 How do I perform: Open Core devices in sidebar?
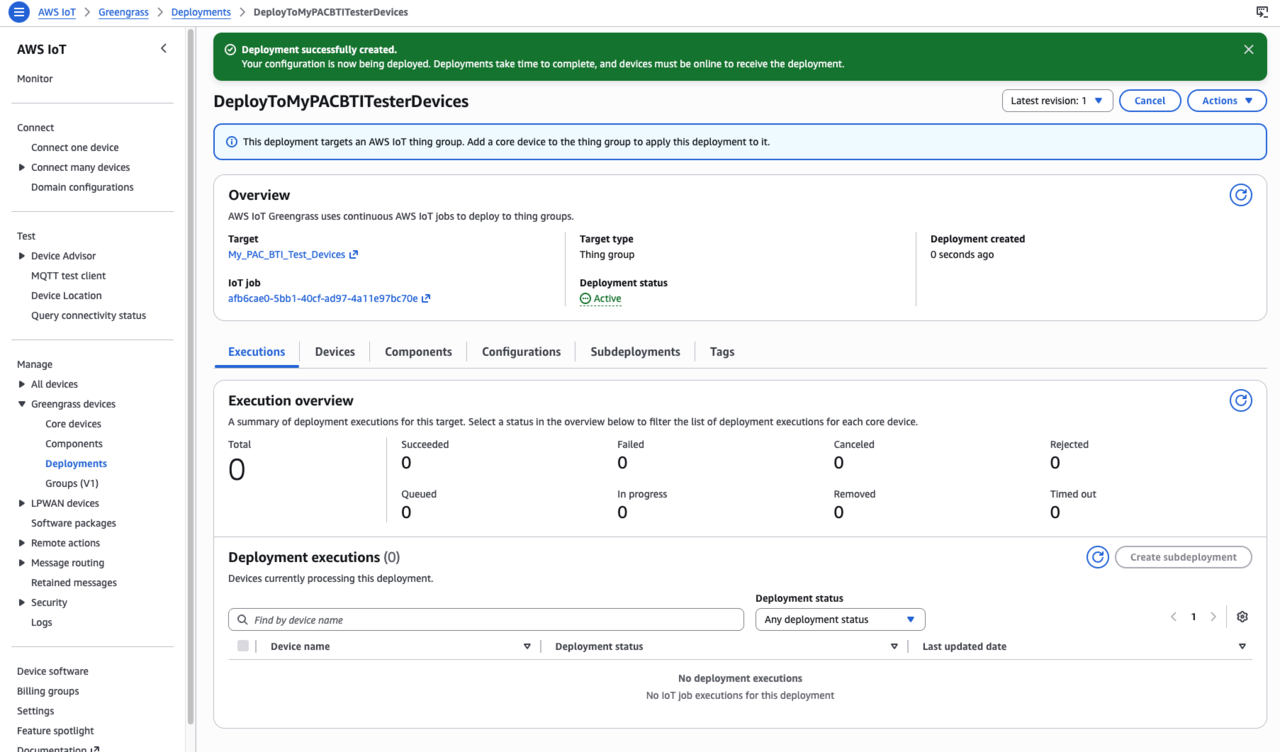(x=73, y=424)
